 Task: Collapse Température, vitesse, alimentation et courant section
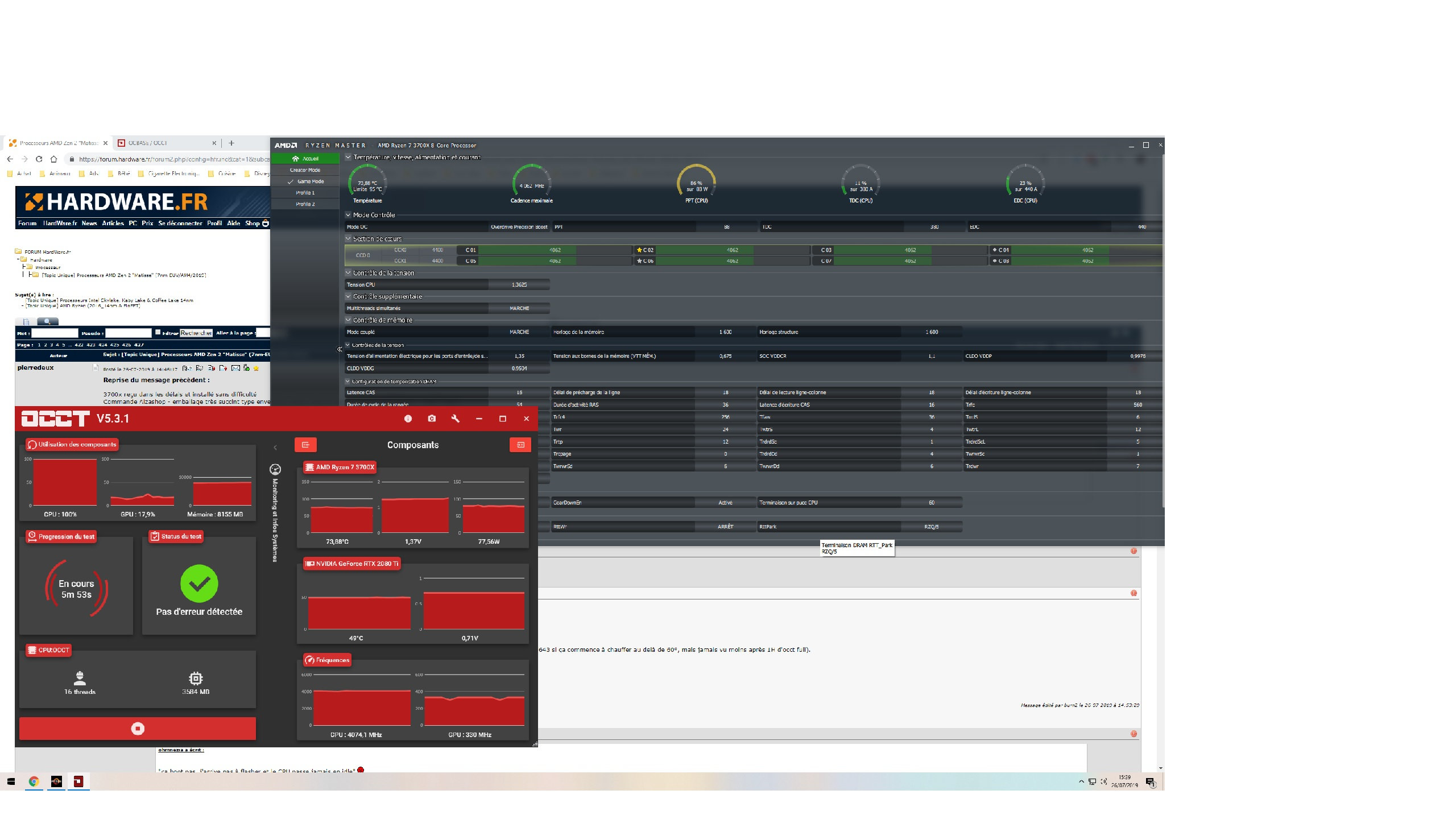(x=348, y=158)
